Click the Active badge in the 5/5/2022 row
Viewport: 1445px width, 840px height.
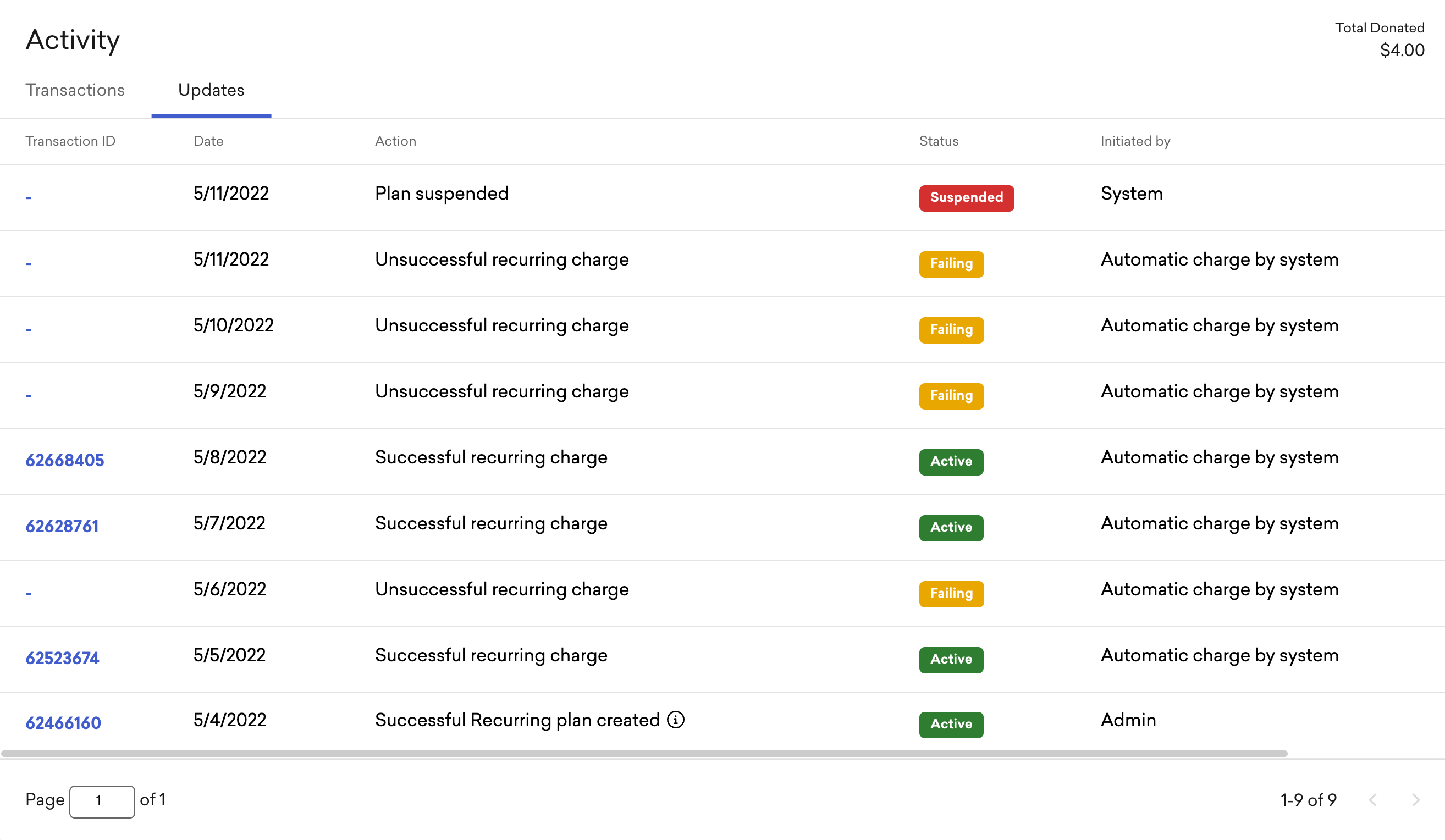pos(951,659)
